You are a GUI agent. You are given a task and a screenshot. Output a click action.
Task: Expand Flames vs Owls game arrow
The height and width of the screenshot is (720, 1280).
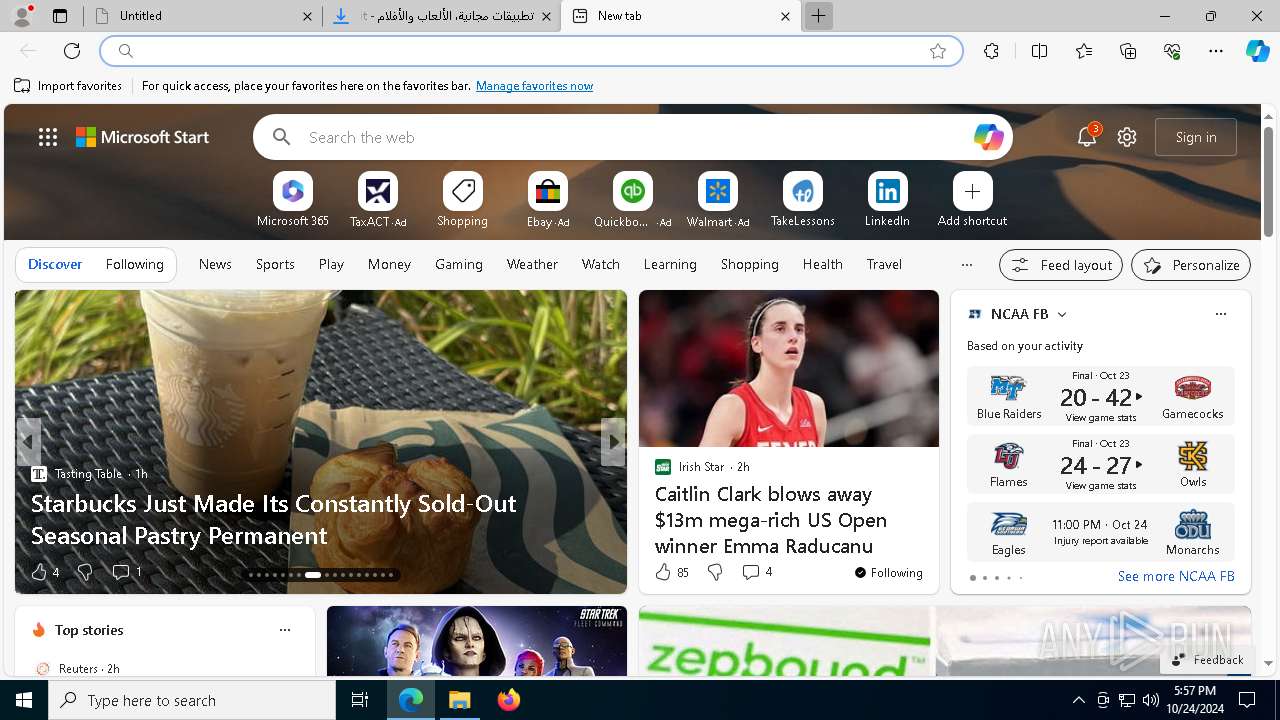1139,465
